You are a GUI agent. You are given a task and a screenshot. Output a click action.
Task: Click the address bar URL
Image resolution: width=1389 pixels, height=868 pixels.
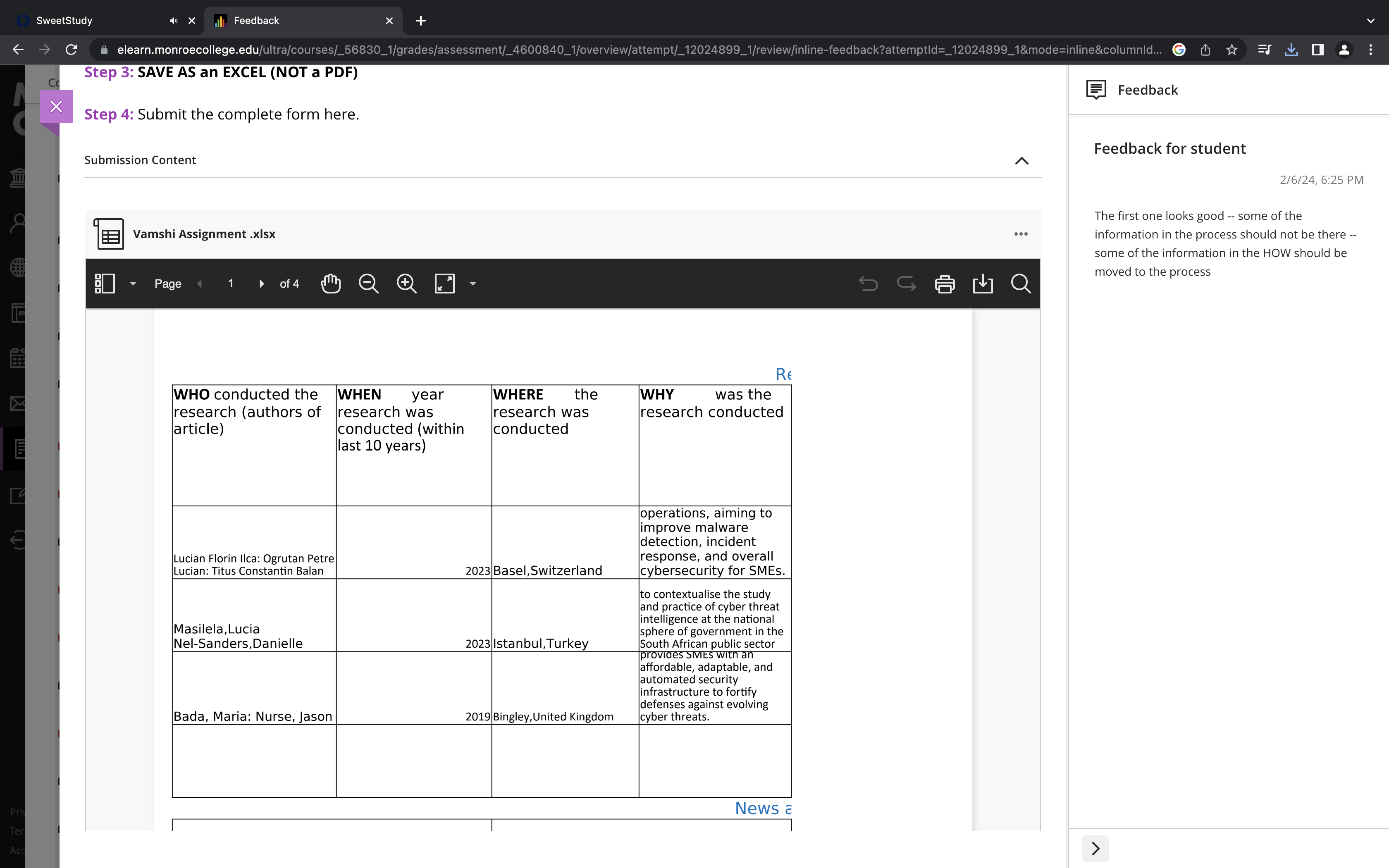click(639, 50)
